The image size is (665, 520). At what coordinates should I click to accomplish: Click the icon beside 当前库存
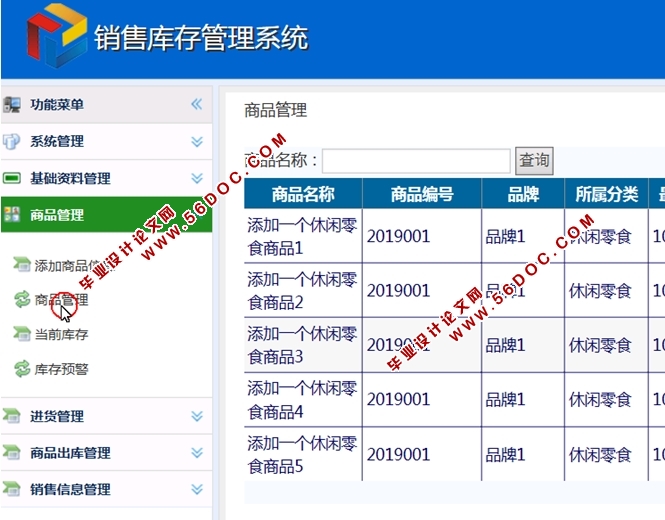pos(22,334)
